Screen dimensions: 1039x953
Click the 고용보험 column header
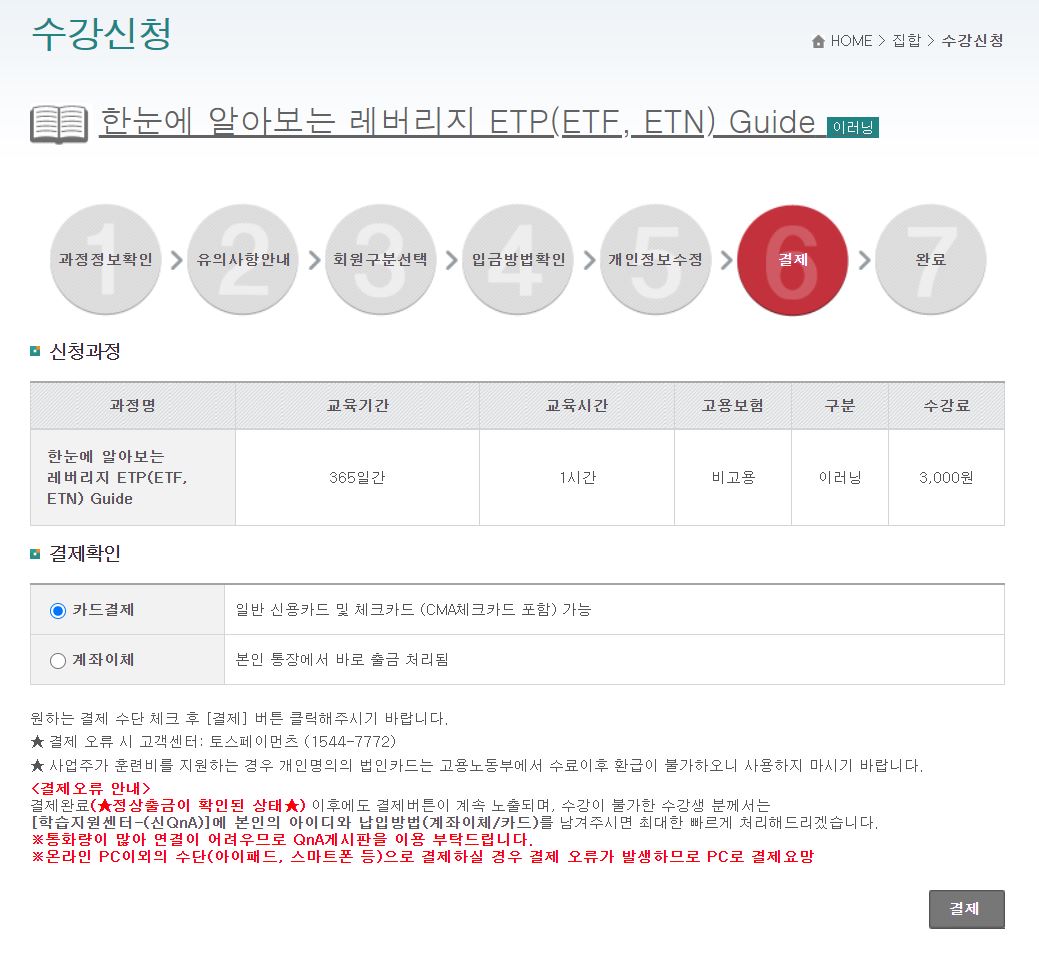point(733,406)
